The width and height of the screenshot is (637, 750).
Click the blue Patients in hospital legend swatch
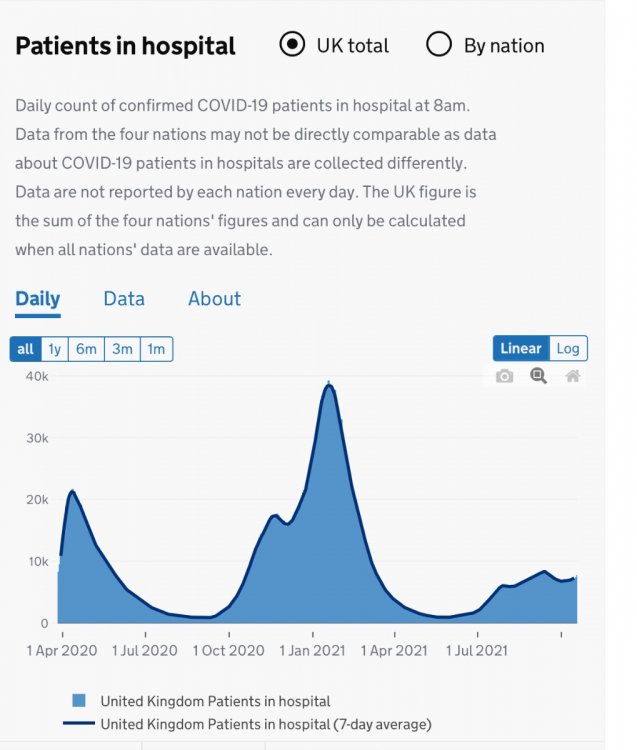click(x=80, y=701)
